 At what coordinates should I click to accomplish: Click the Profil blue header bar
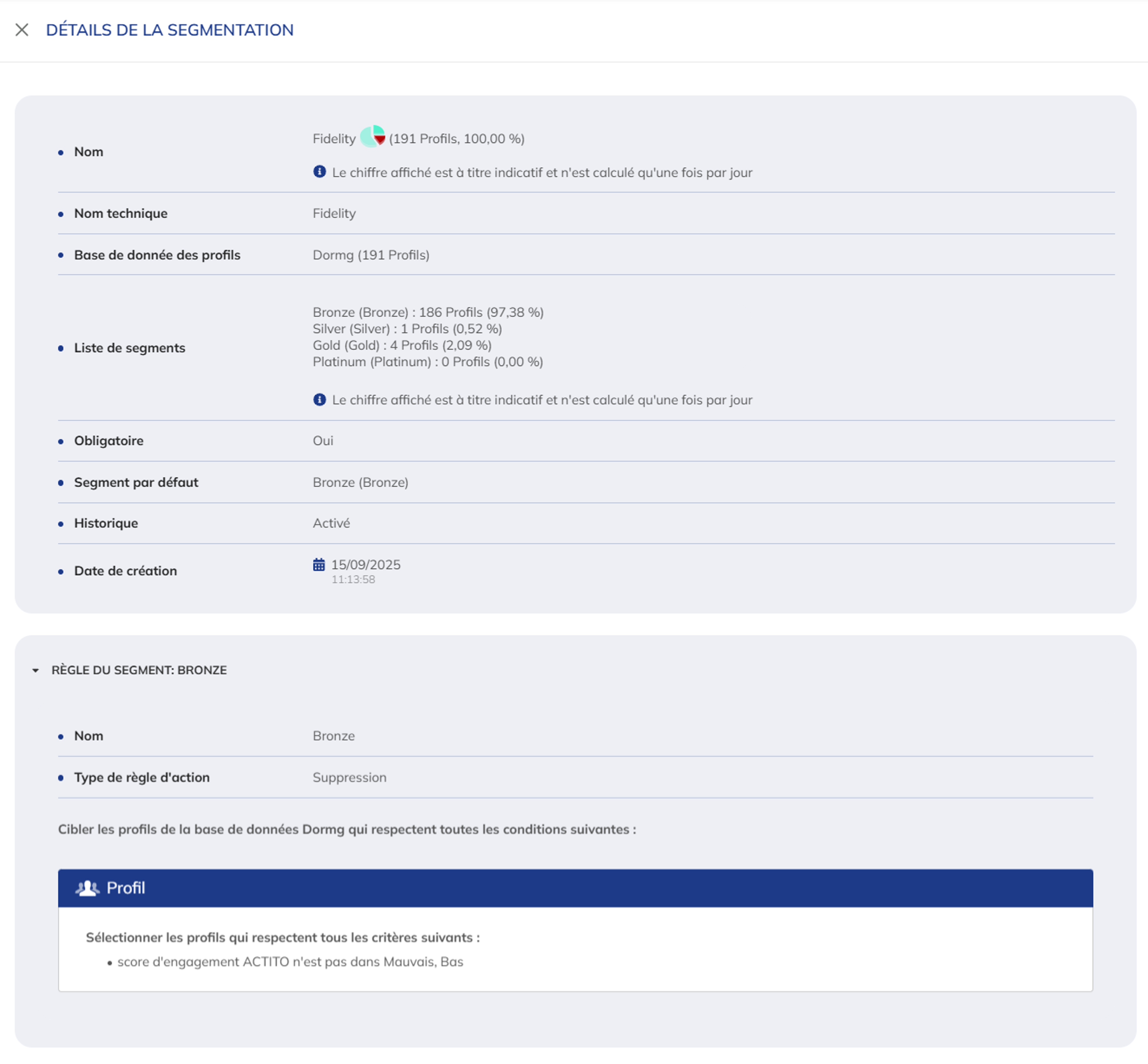click(x=576, y=888)
